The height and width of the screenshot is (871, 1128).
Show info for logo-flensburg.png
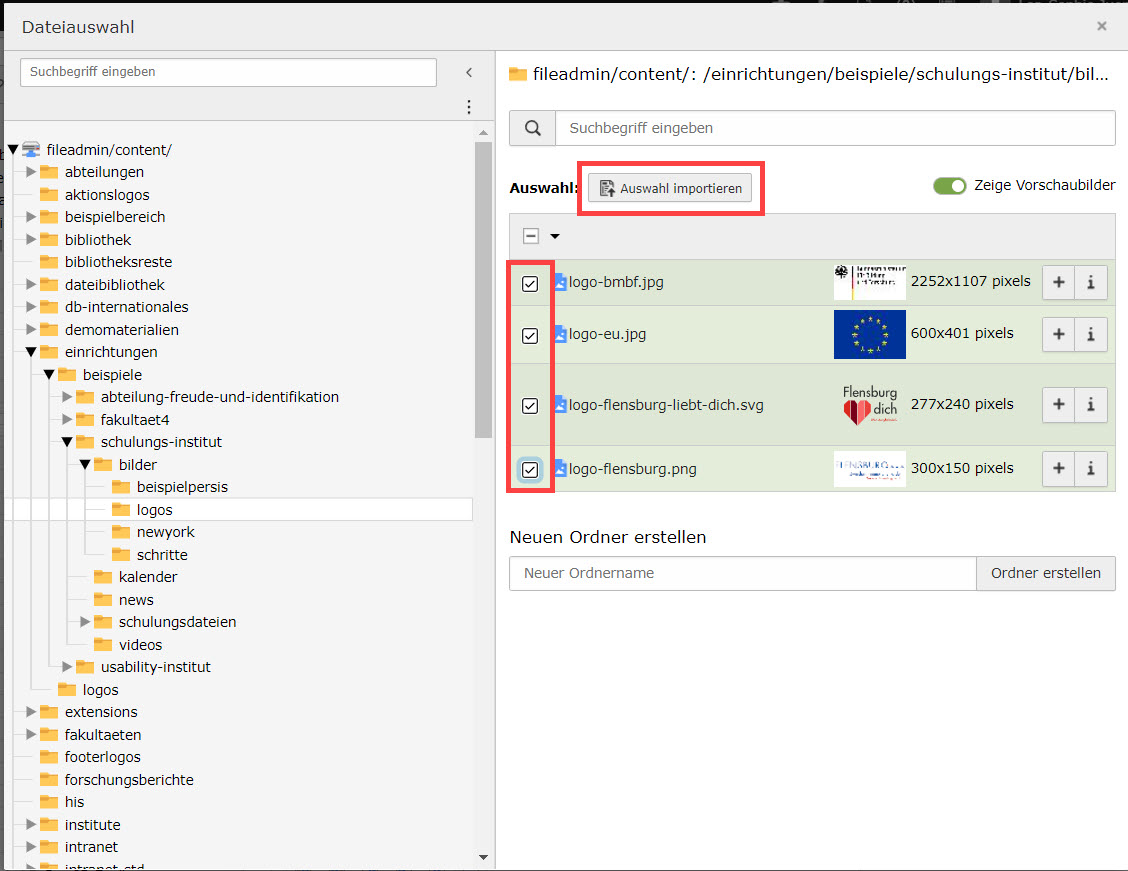(1091, 469)
